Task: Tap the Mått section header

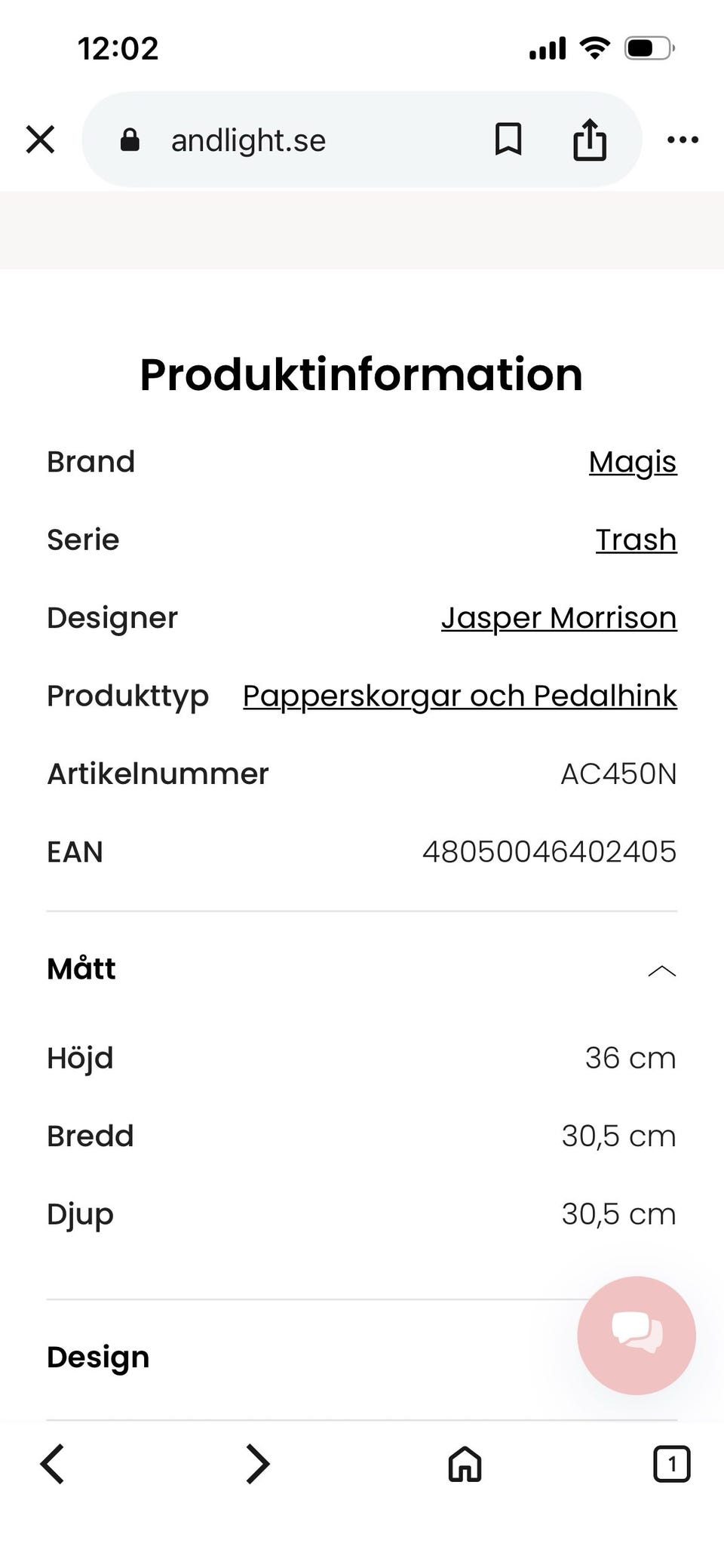Action: click(81, 969)
